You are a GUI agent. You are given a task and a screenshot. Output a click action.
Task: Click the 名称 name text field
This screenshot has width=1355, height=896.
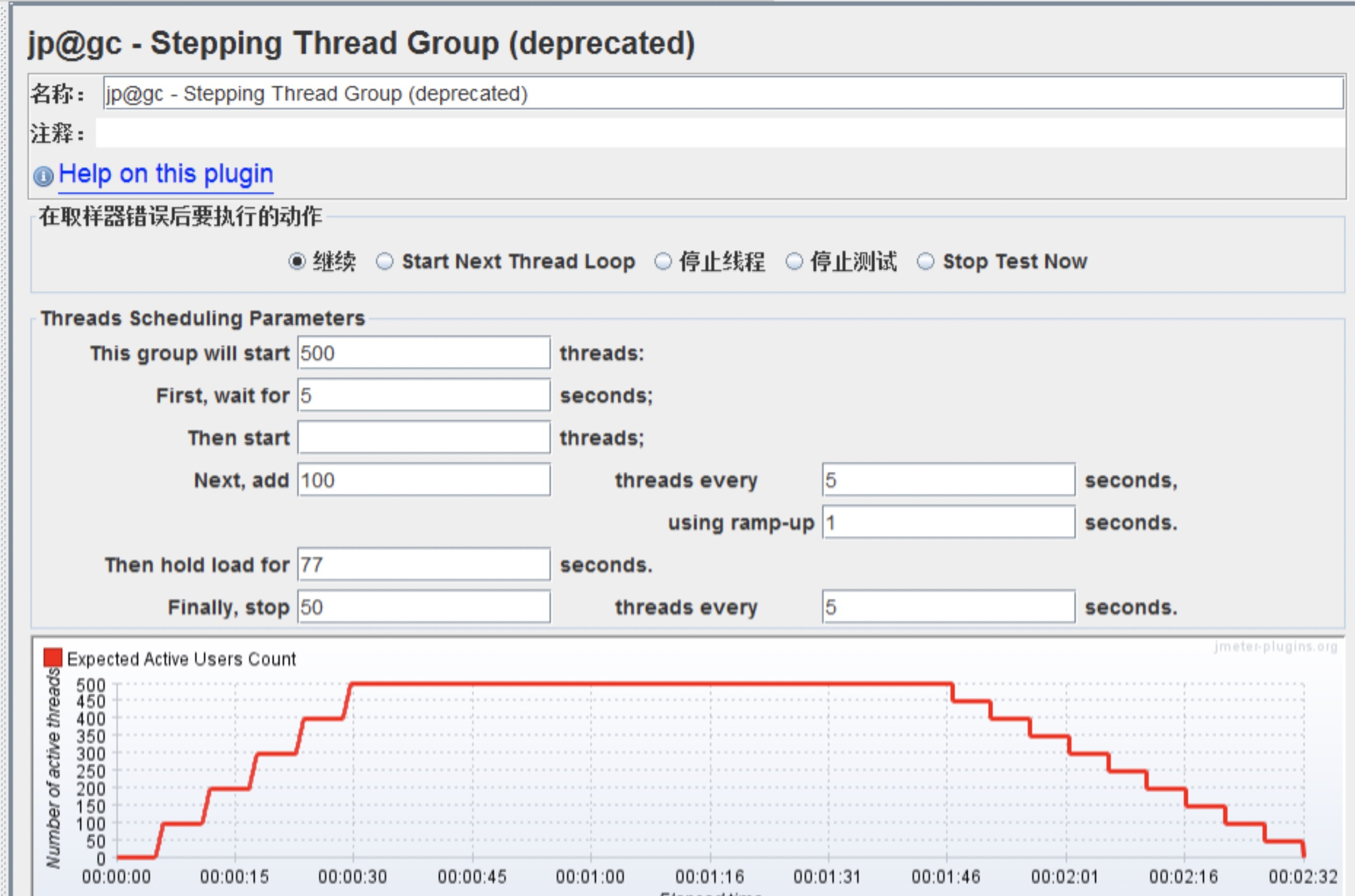tap(722, 94)
